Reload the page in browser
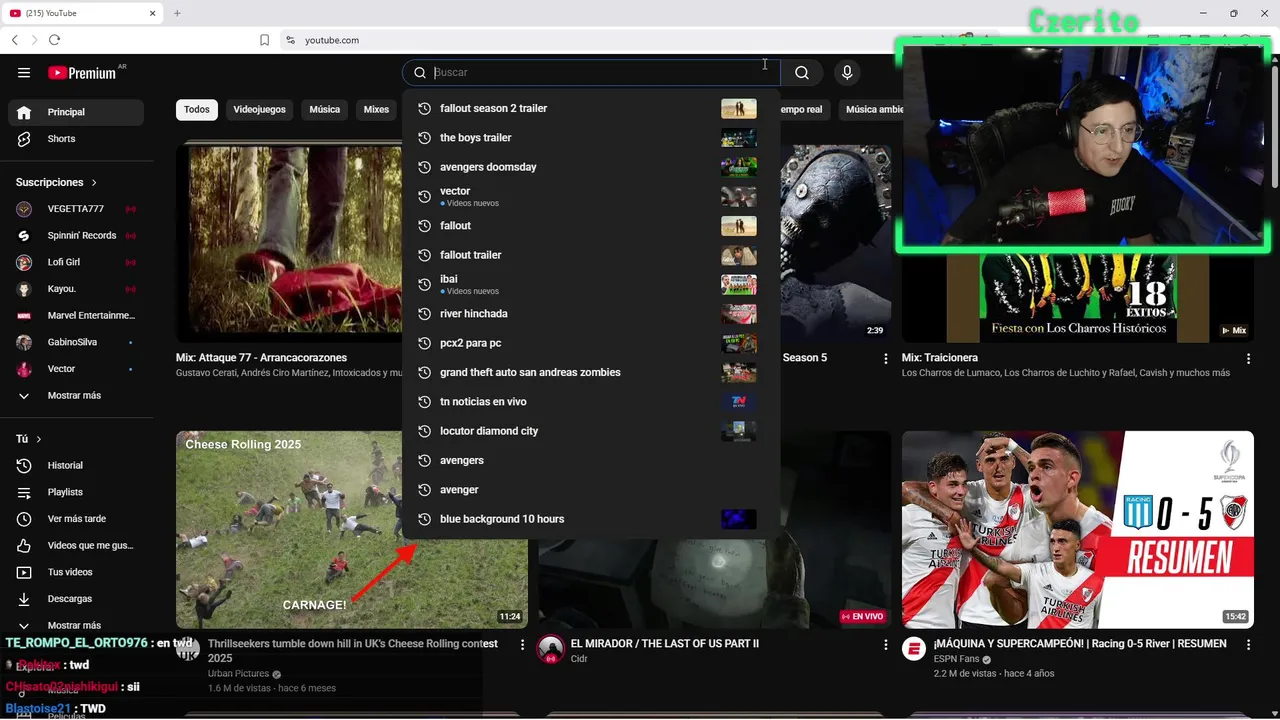This screenshot has width=1280, height=720. [x=54, y=40]
